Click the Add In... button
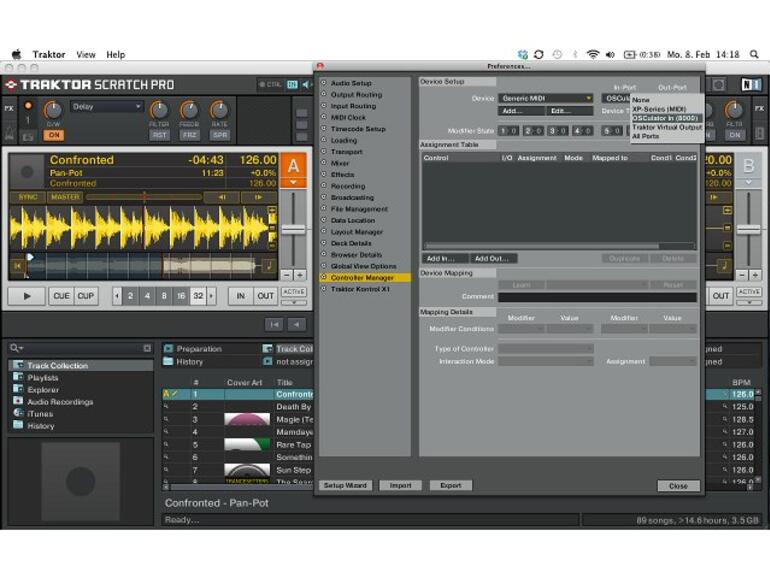The image size is (770, 578). point(441,258)
